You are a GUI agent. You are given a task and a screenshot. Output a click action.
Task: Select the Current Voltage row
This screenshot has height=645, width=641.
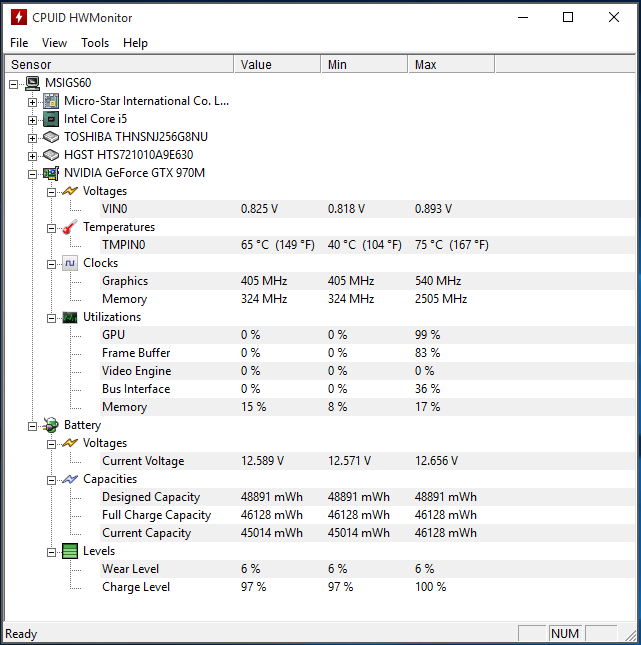pos(367,461)
